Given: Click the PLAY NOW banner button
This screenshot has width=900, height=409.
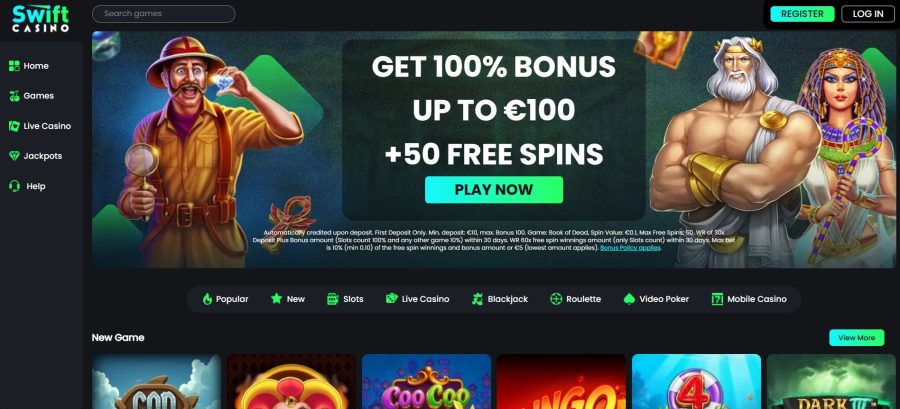Looking at the screenshot, I should 494,190.
